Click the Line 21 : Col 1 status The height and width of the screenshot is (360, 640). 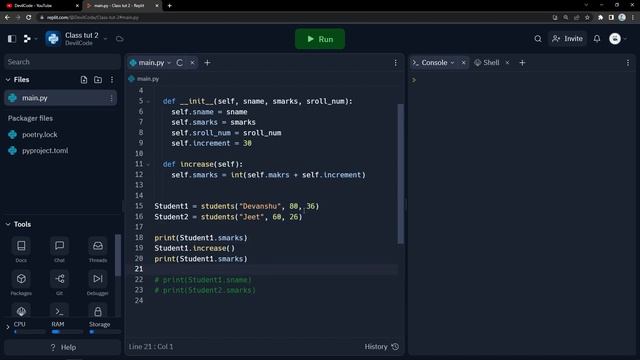click(x=151, y=347)
